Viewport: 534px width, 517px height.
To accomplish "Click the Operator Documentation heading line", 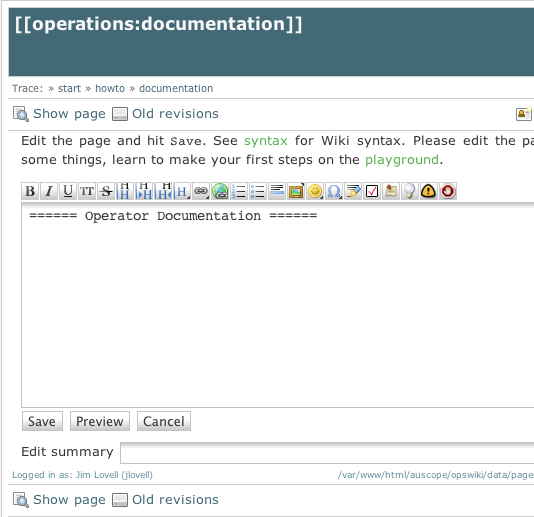I will click(x=173, y=216).
